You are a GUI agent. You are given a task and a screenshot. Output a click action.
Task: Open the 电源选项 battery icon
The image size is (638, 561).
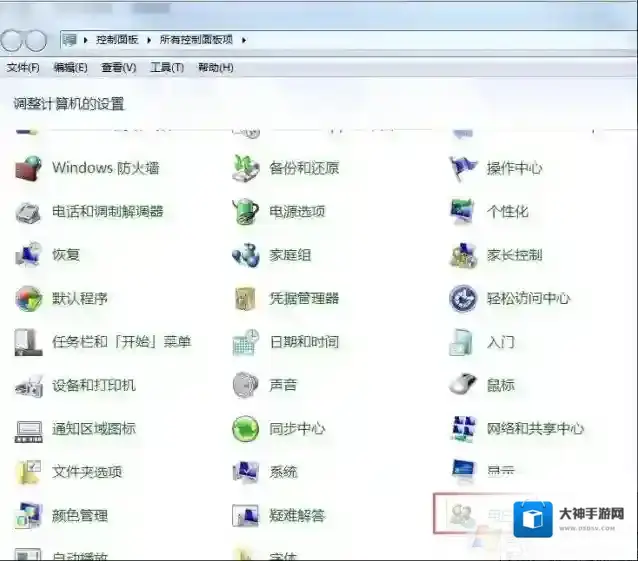click(x=246, y=212)
